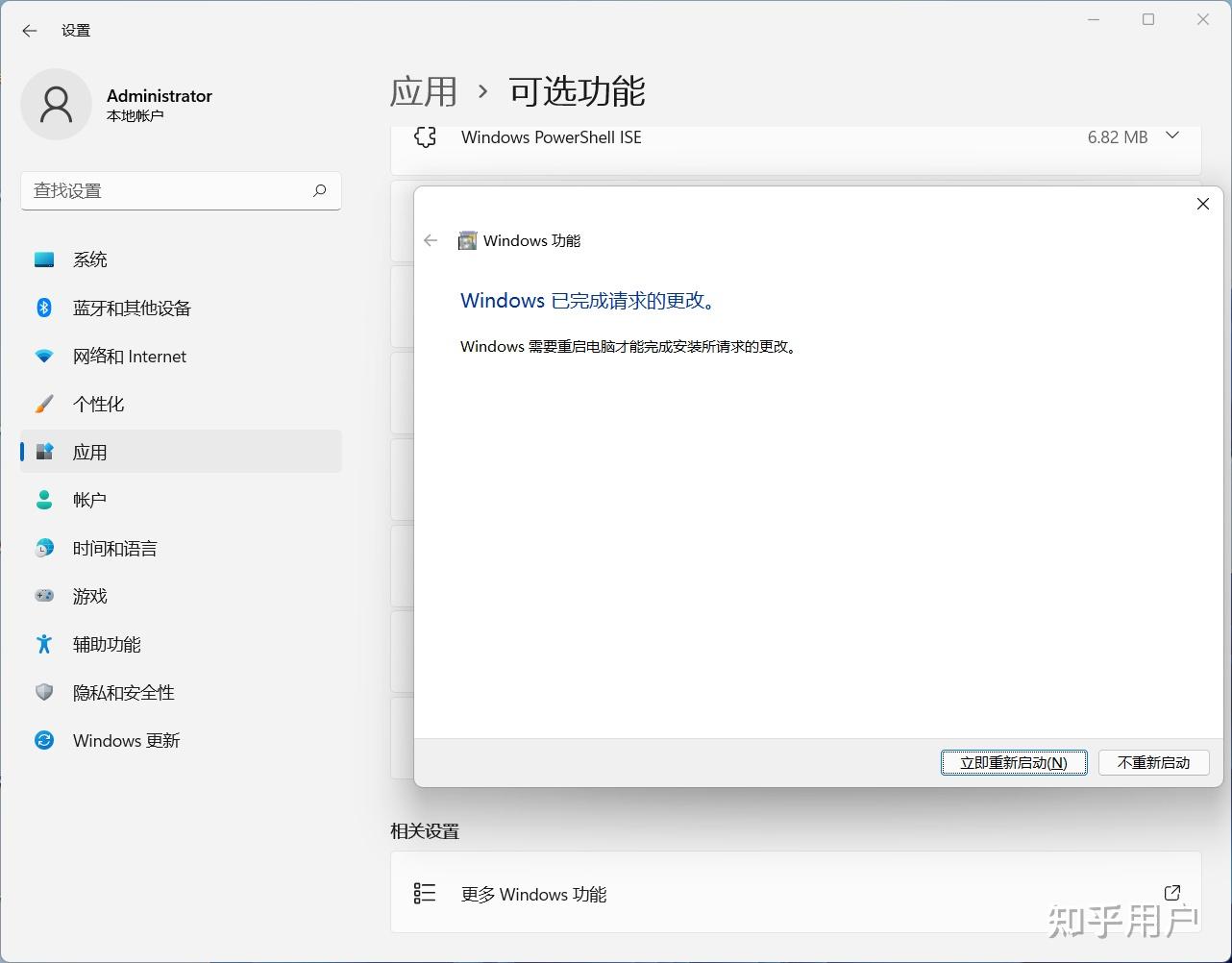Click the Wi-Fi network icon
The height and width of the screenshot is (963, 1232).
click(44, 356)
